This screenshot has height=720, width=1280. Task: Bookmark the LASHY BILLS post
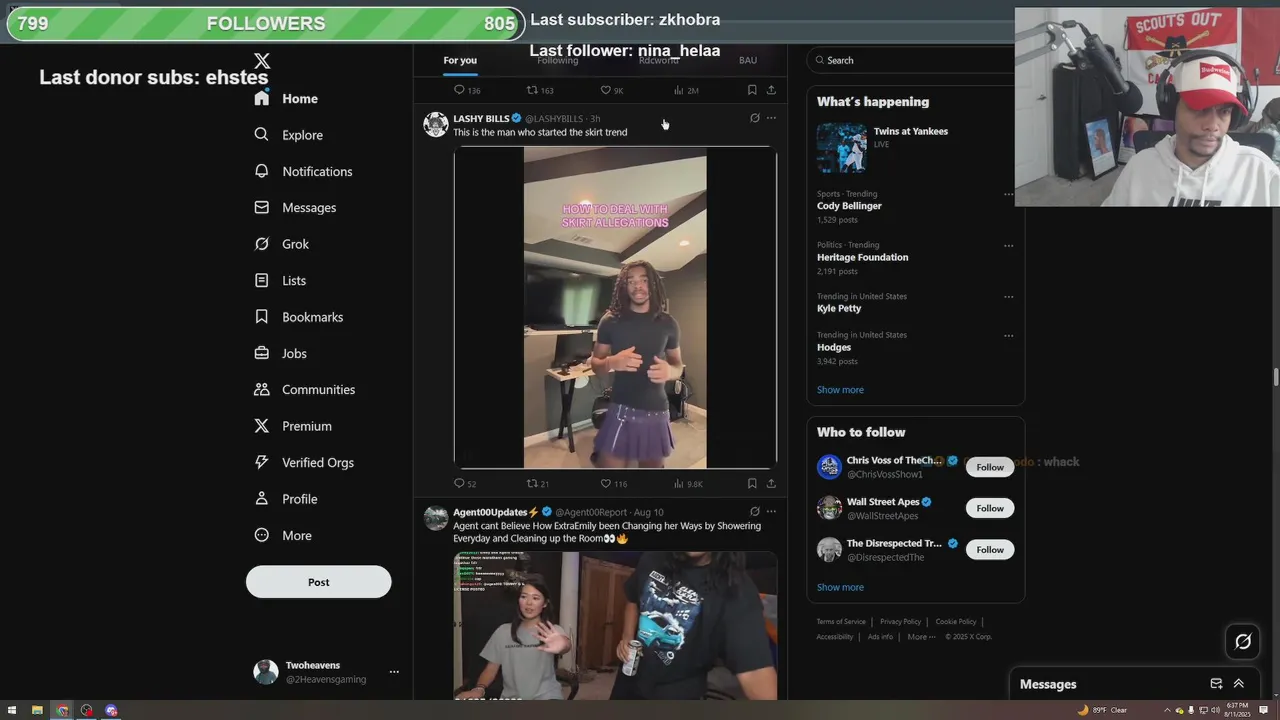tap(752, 484)
